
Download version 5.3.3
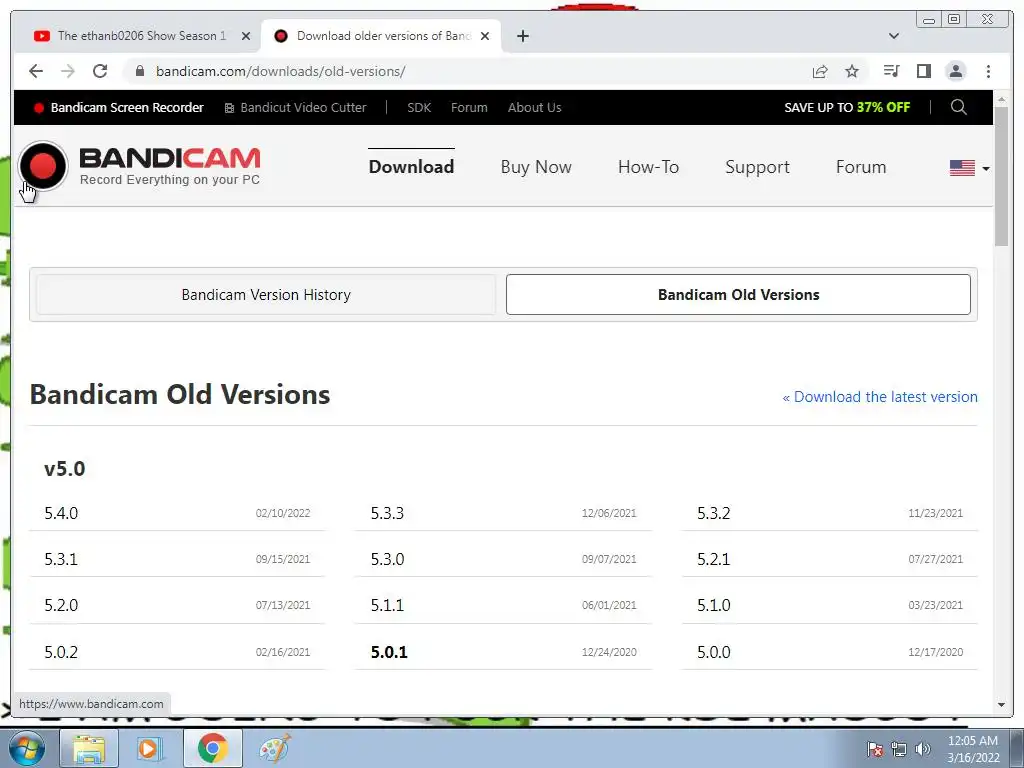tap(387, 513)
